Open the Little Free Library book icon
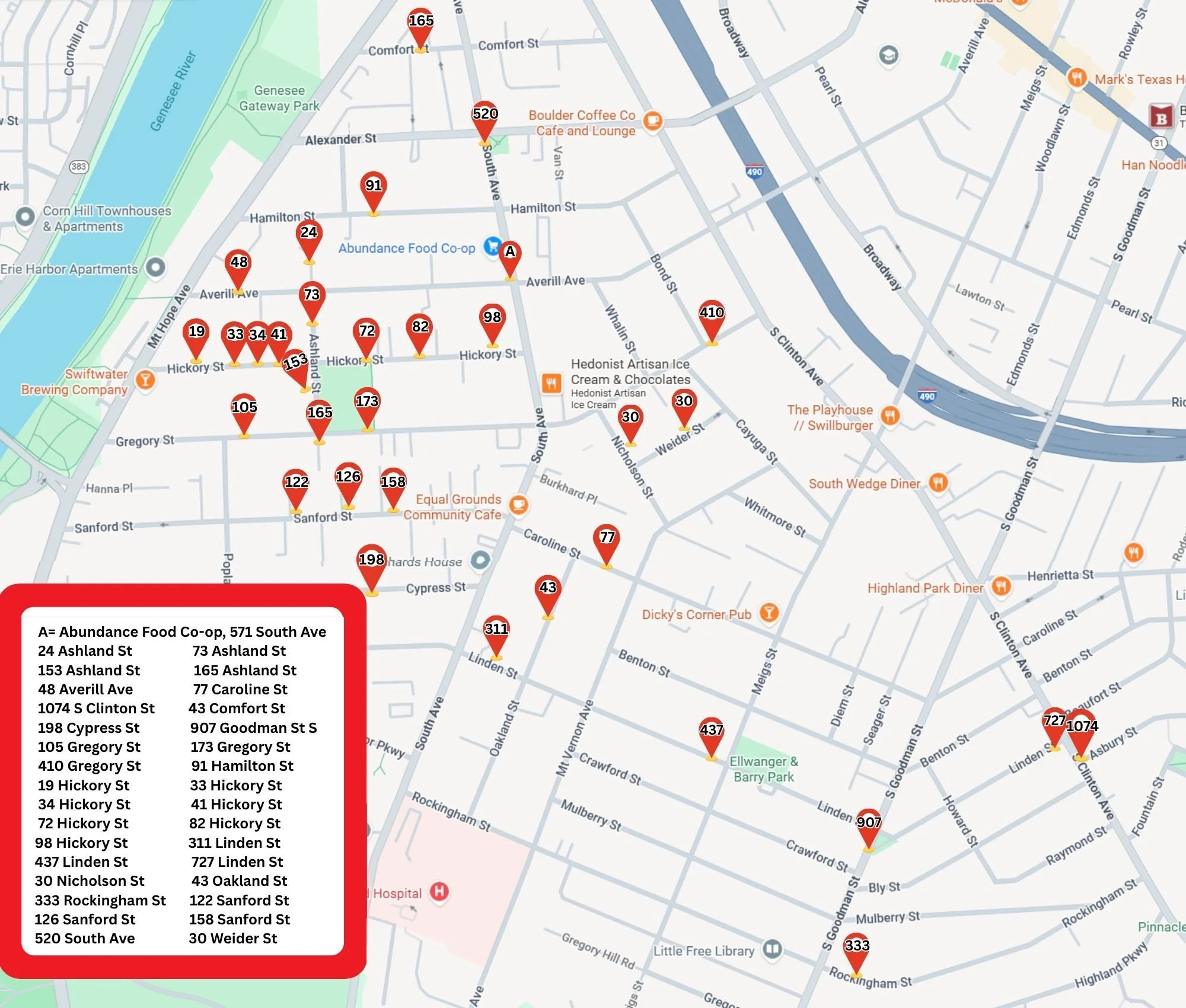Screen dimensions: 1186x1008 click(772, 949)
